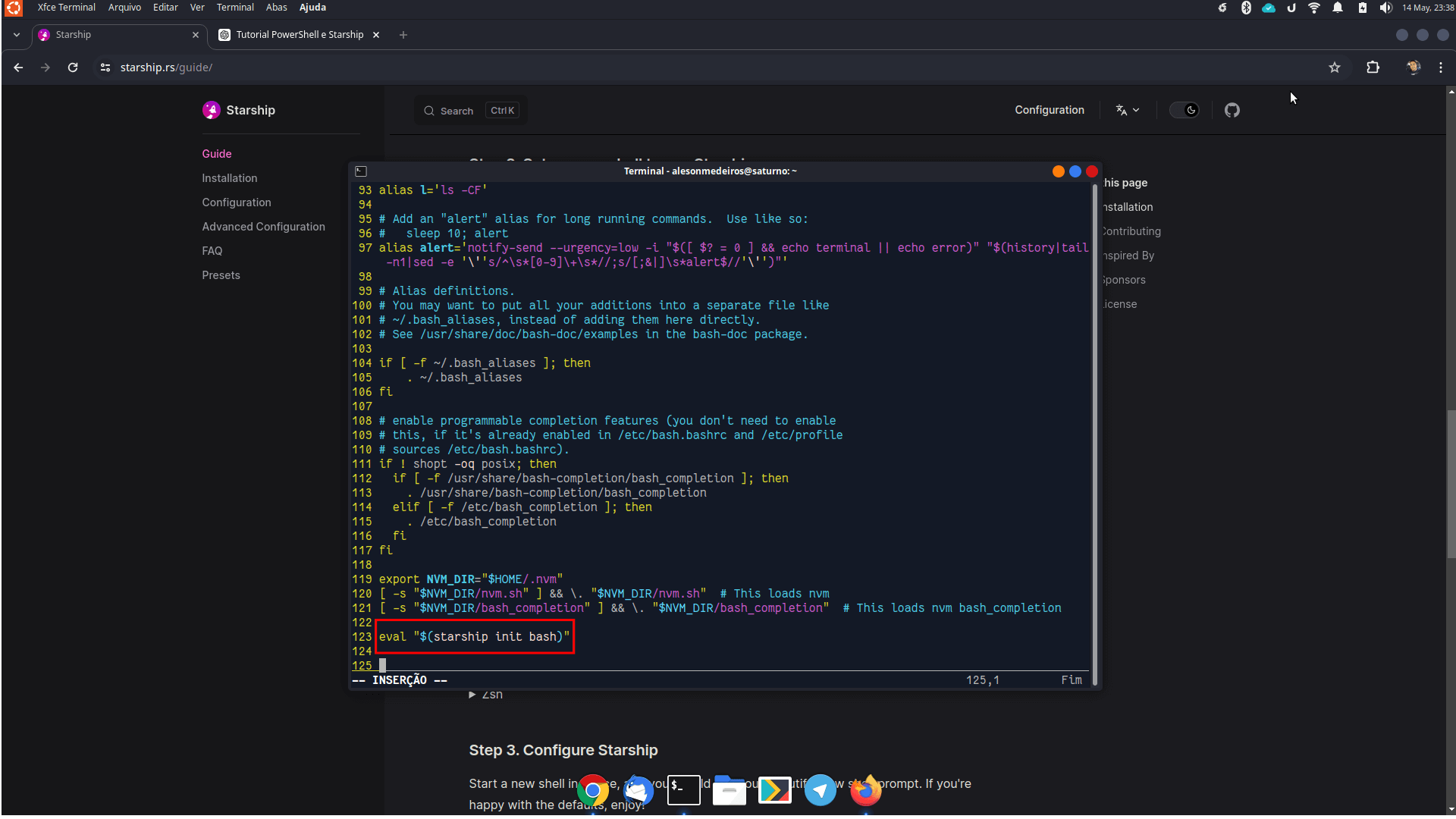The width and height of the screenshot is (1456, 819).
Task: Go forward with the browser forward arrow
Action: [45, 67]
